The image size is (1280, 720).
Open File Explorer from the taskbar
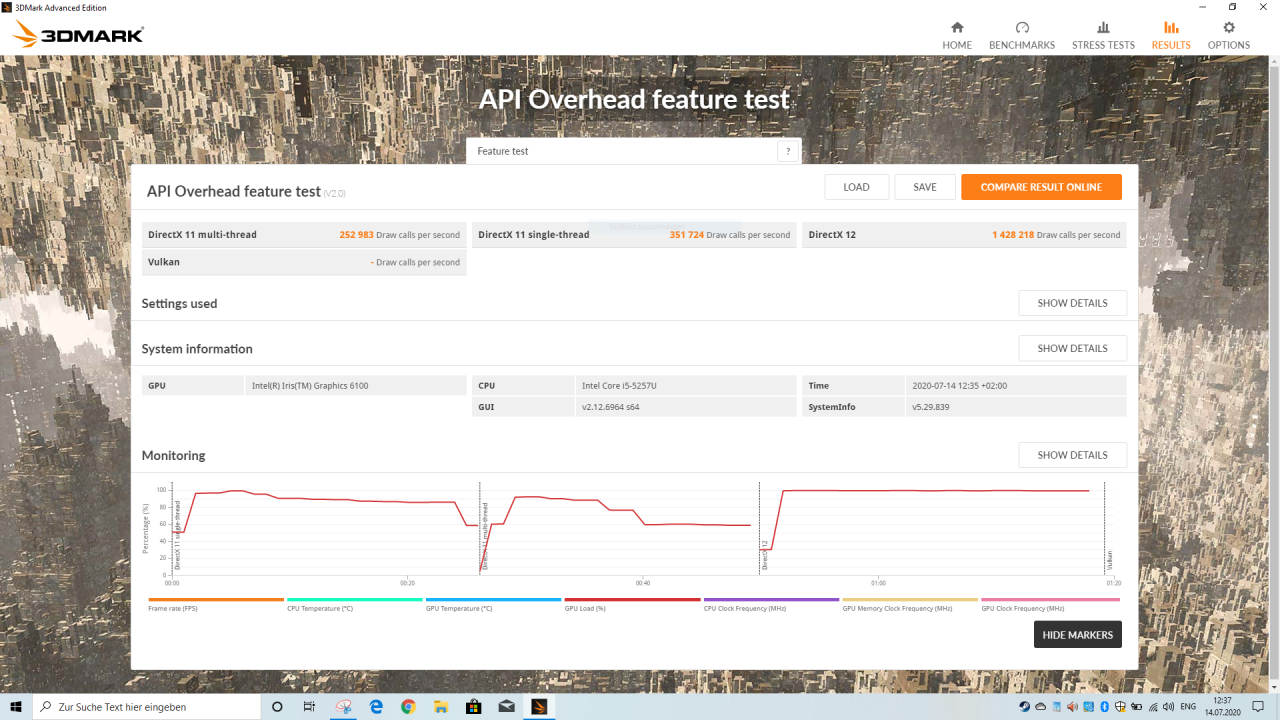(x=440, y=707)
